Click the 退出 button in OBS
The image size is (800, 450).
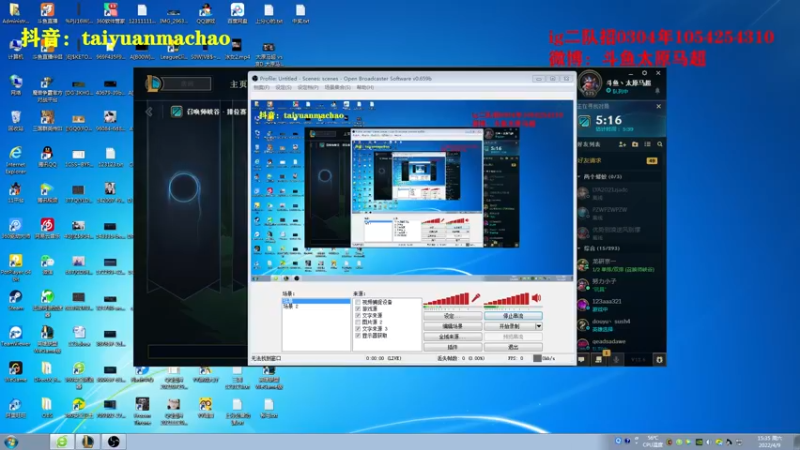(x=513, y=347)
